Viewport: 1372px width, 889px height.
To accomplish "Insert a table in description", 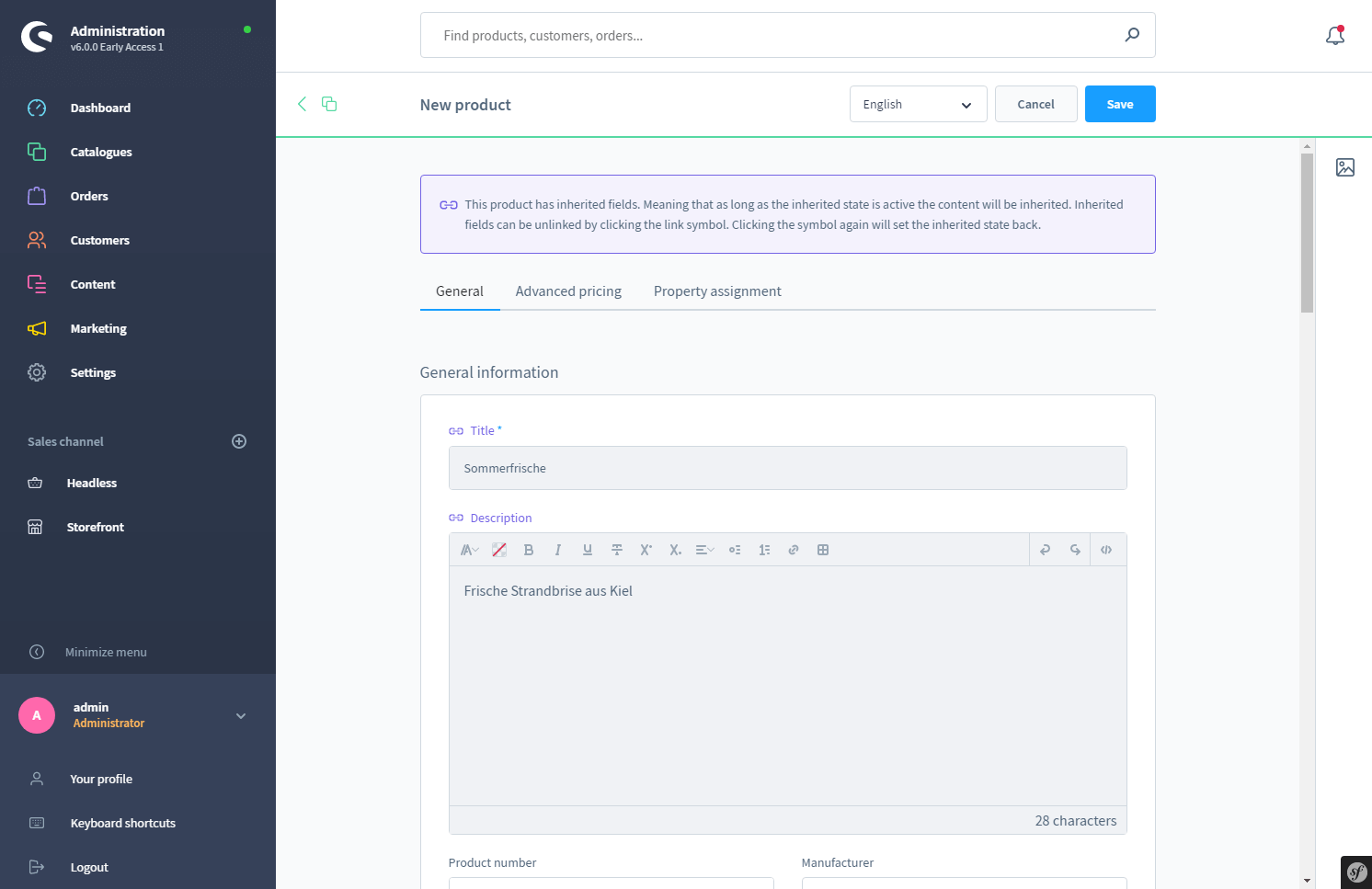I will click(823, 550).
